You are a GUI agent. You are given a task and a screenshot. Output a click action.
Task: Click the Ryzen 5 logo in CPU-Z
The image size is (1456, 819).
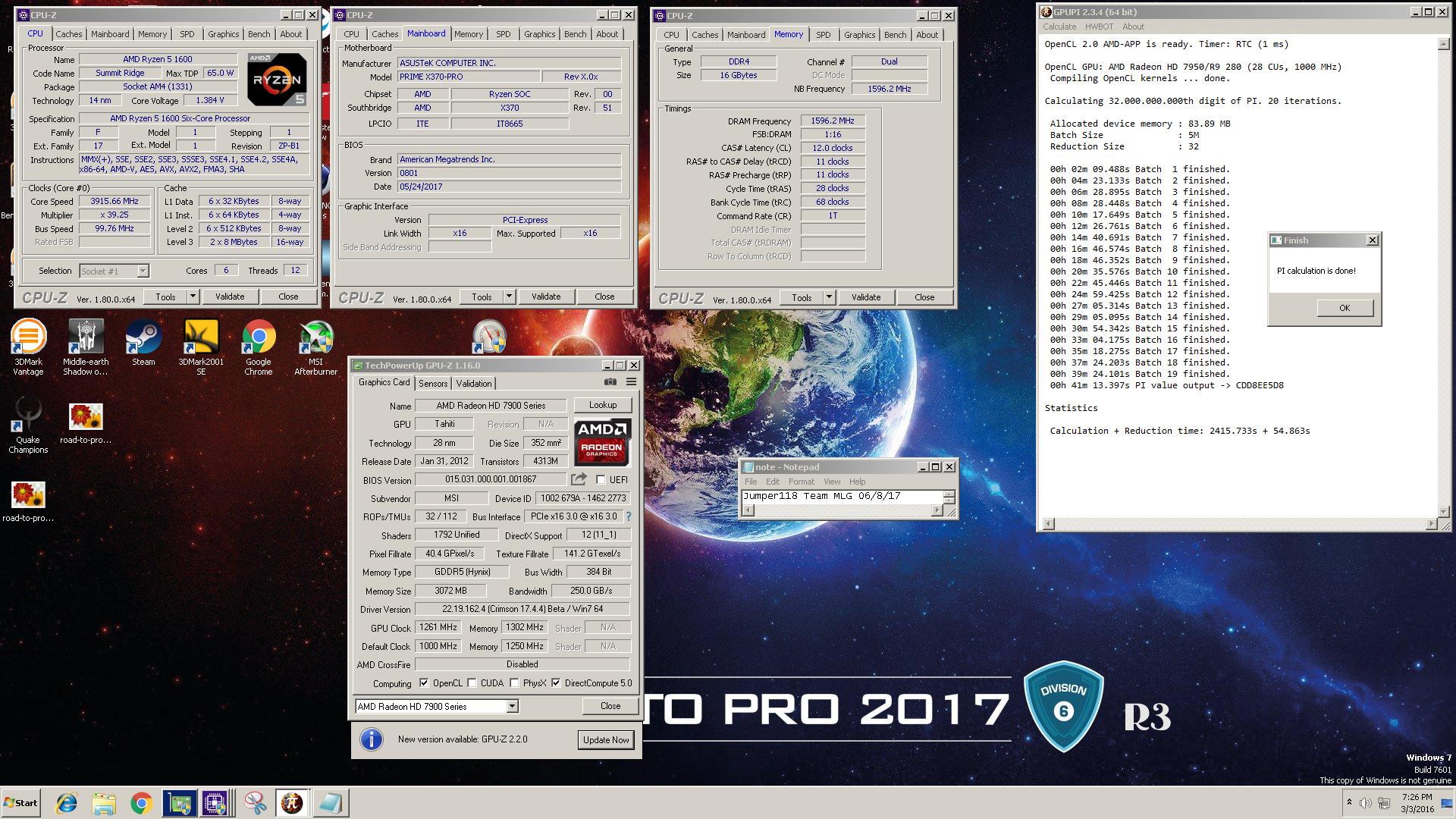click(277, 79)
